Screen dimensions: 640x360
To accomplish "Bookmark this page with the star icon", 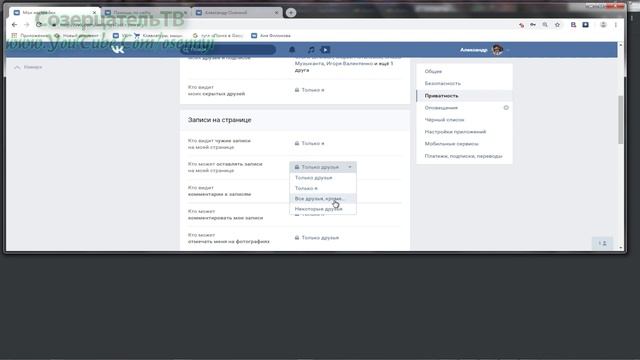I will tap(557, 25).
